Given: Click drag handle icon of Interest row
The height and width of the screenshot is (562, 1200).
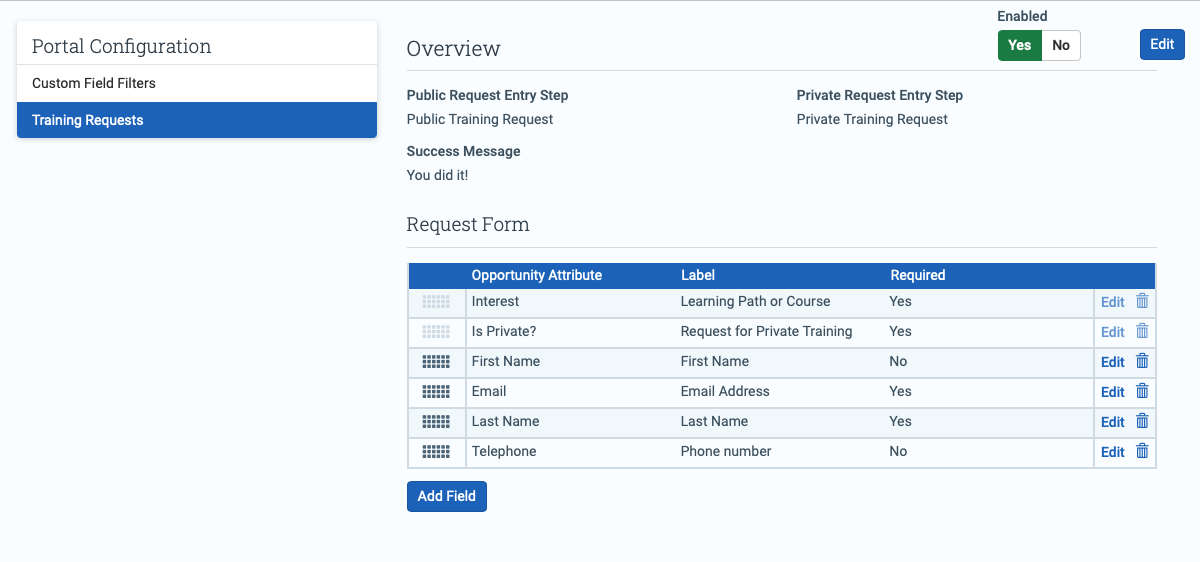Looking at the screenshot, I should (x=436, y=301).
